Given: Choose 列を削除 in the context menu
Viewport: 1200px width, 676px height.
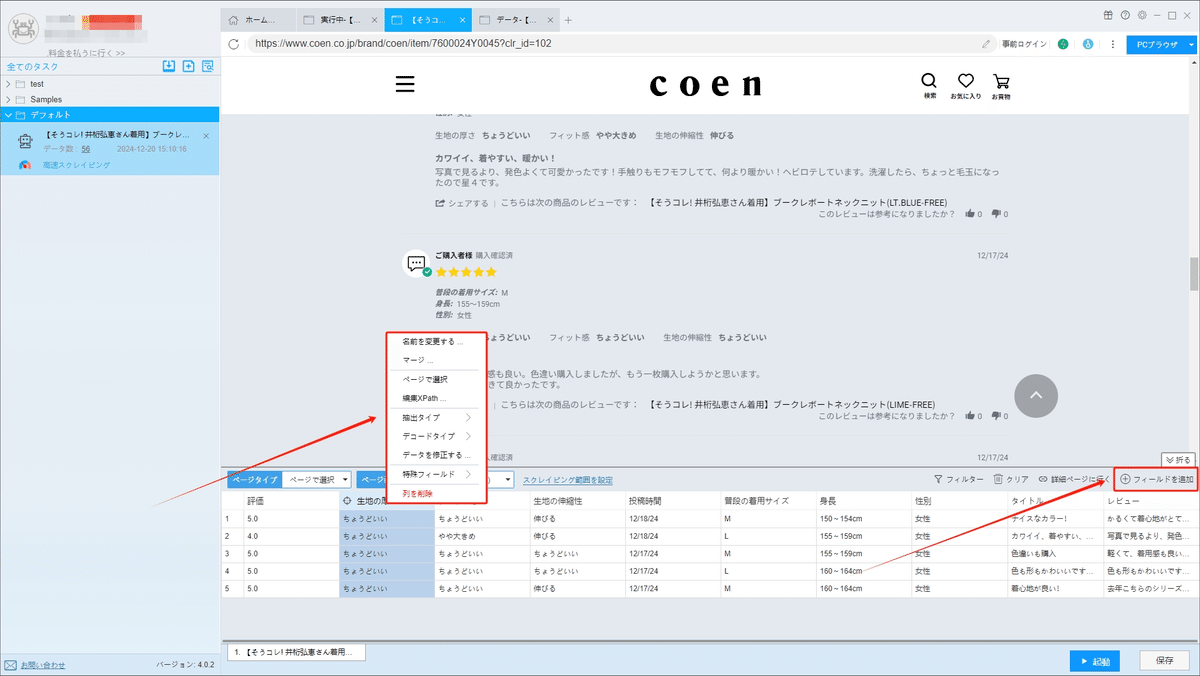Looking at the screenshot, I should [436, 493].
